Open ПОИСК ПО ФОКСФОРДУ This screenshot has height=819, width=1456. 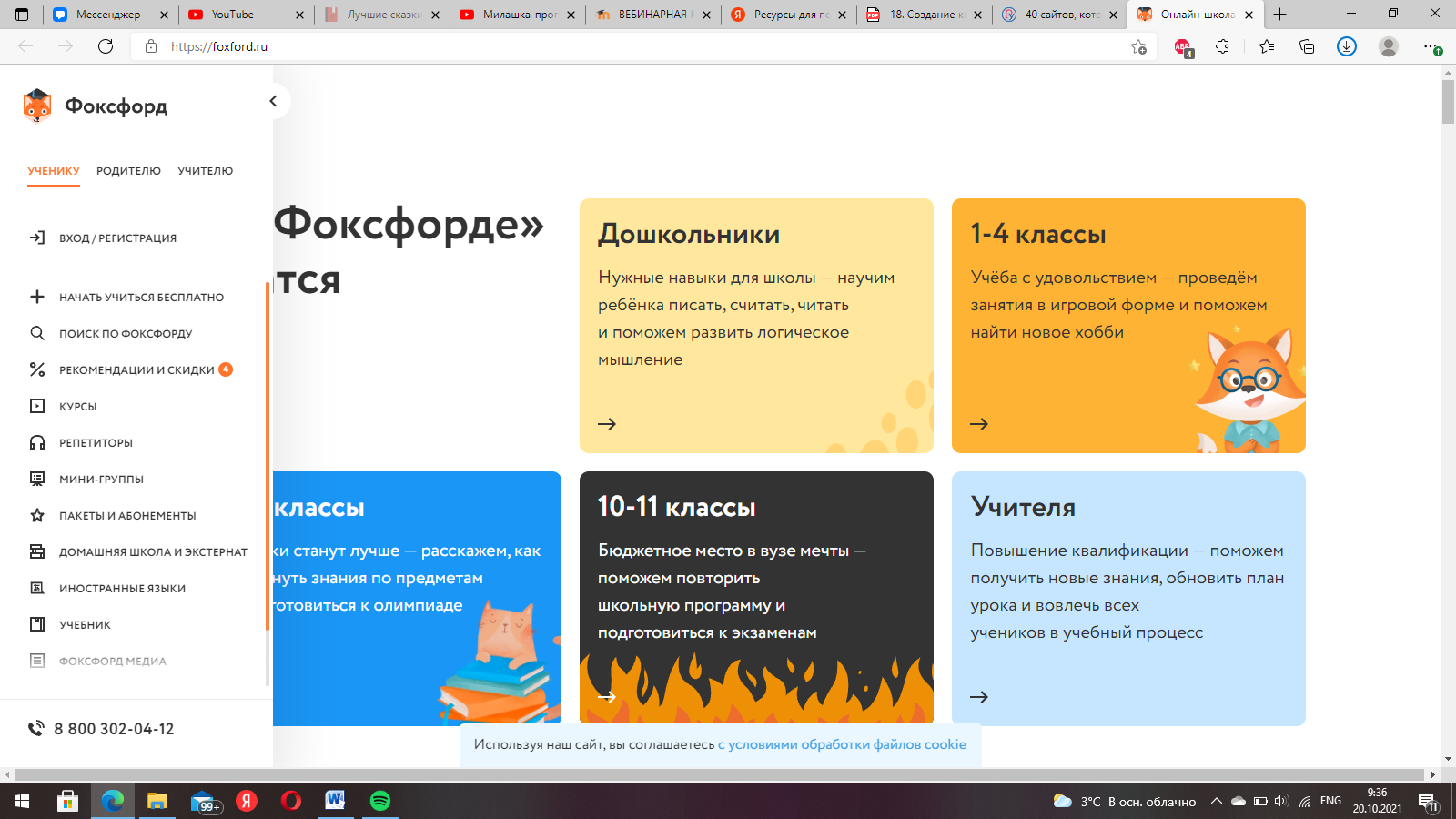click(126, 334)
